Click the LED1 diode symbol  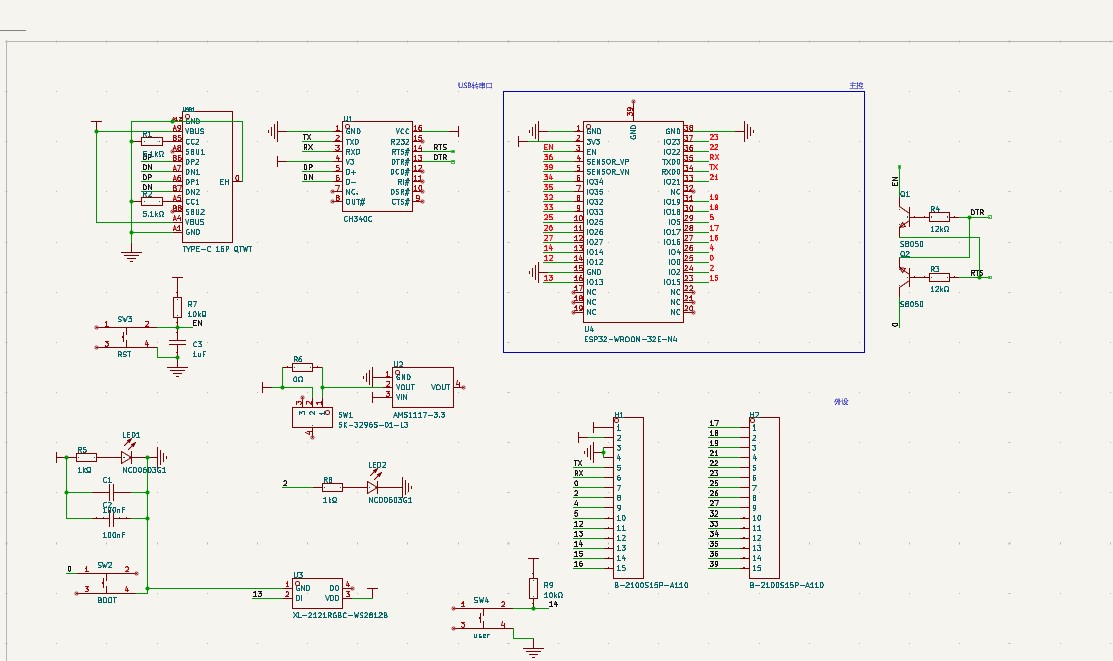127,456
